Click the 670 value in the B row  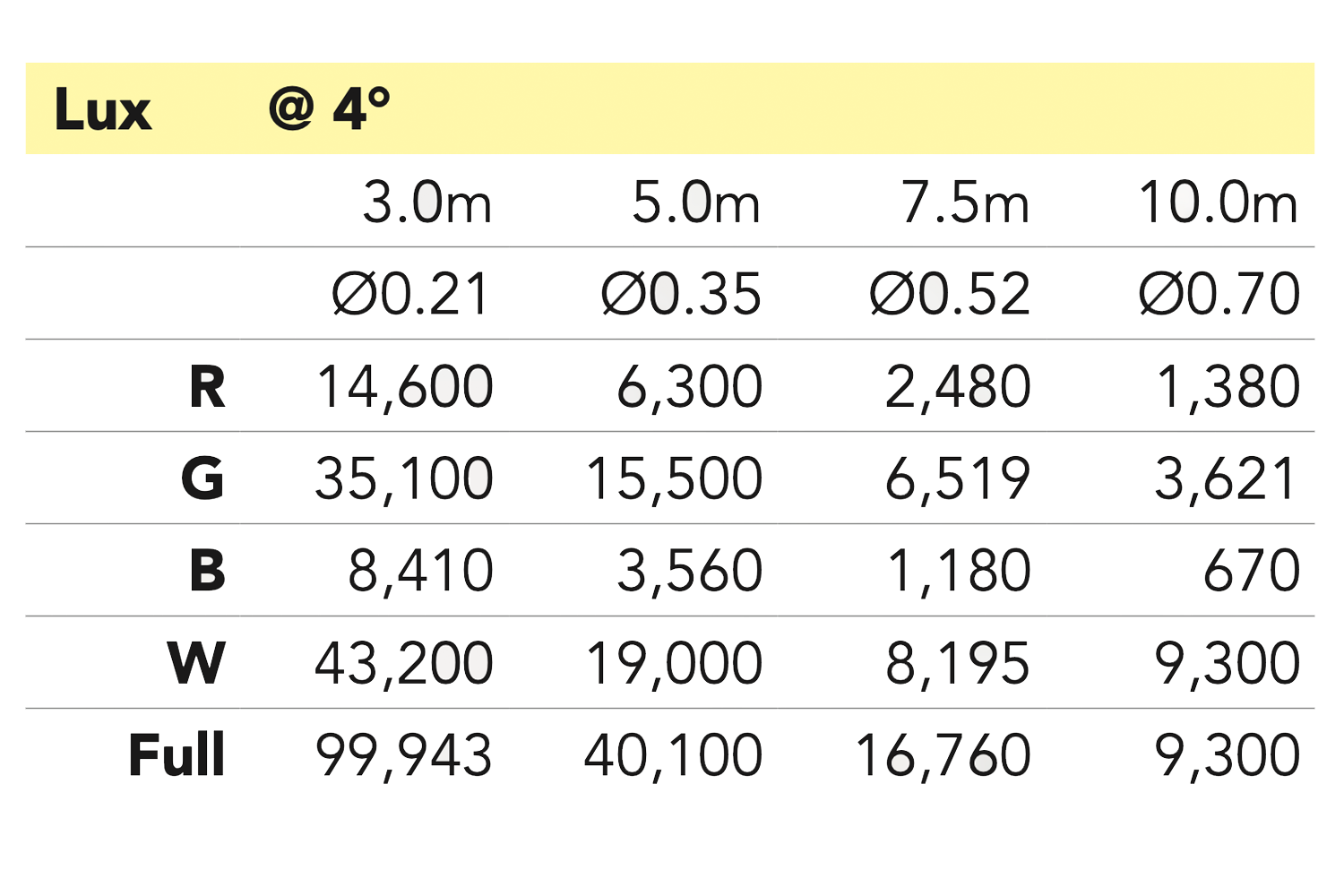(1252, 571)
